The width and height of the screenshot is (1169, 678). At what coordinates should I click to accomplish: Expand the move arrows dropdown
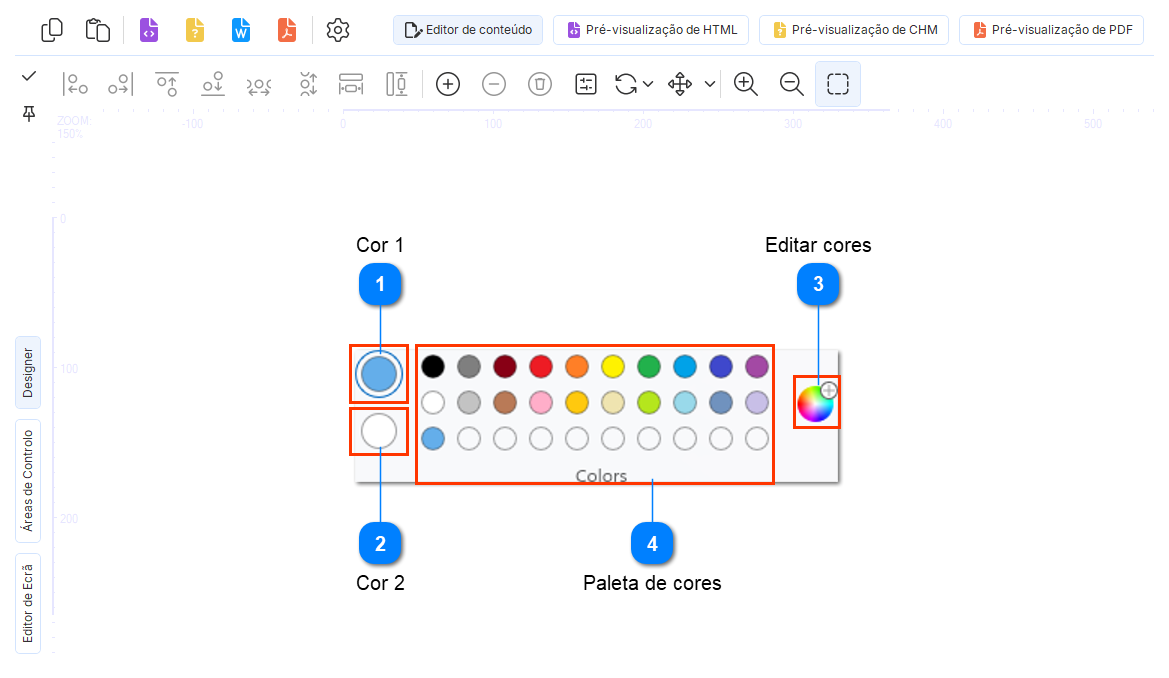710,85
